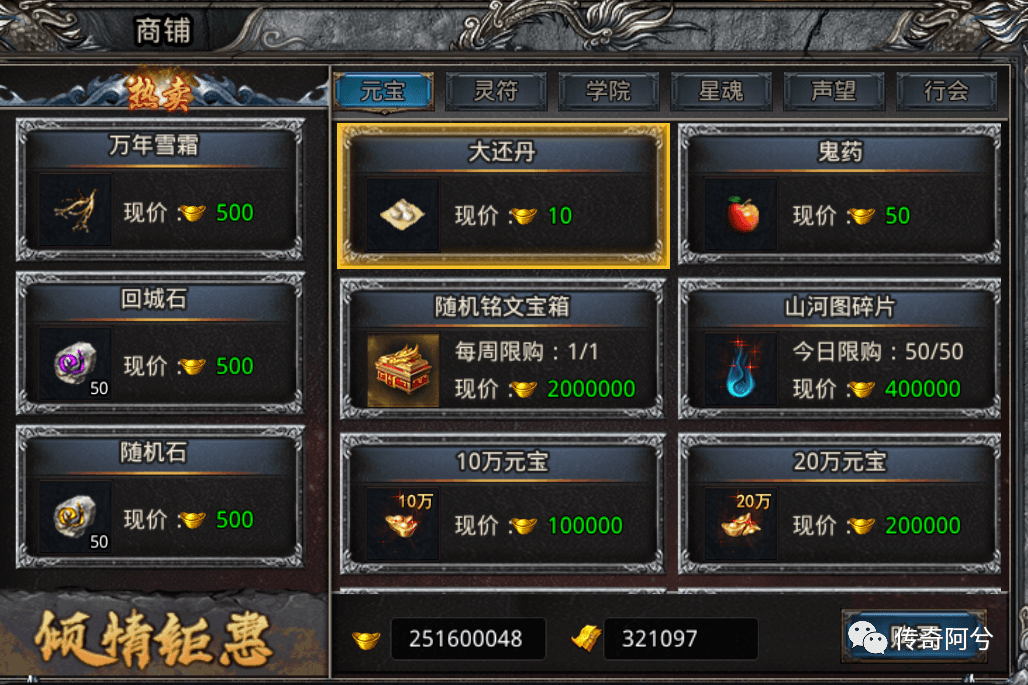
Task: Select the 山河图碎片 blue flame icon
Action: 741,370
